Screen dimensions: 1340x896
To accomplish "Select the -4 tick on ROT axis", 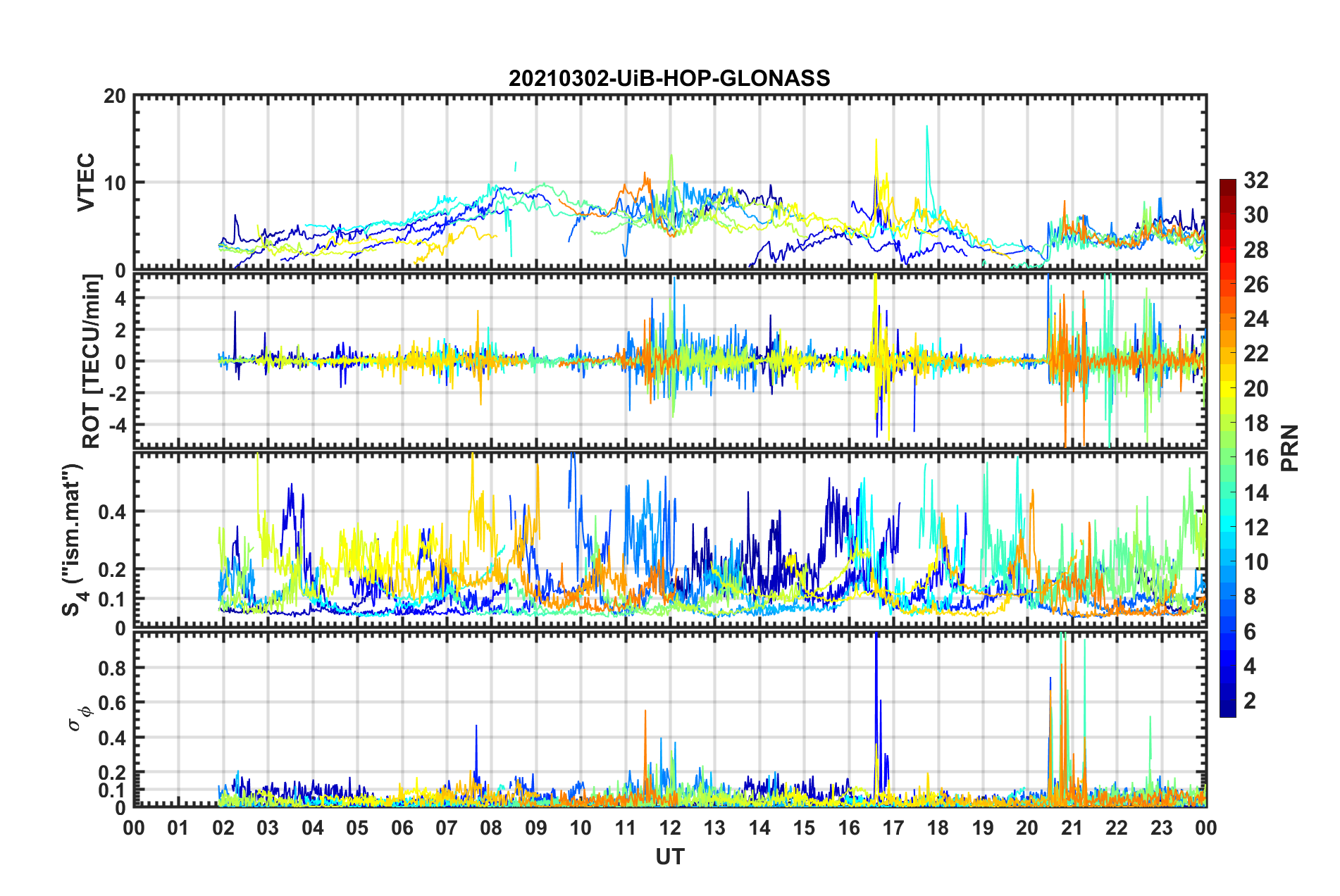I will [118, 425].
